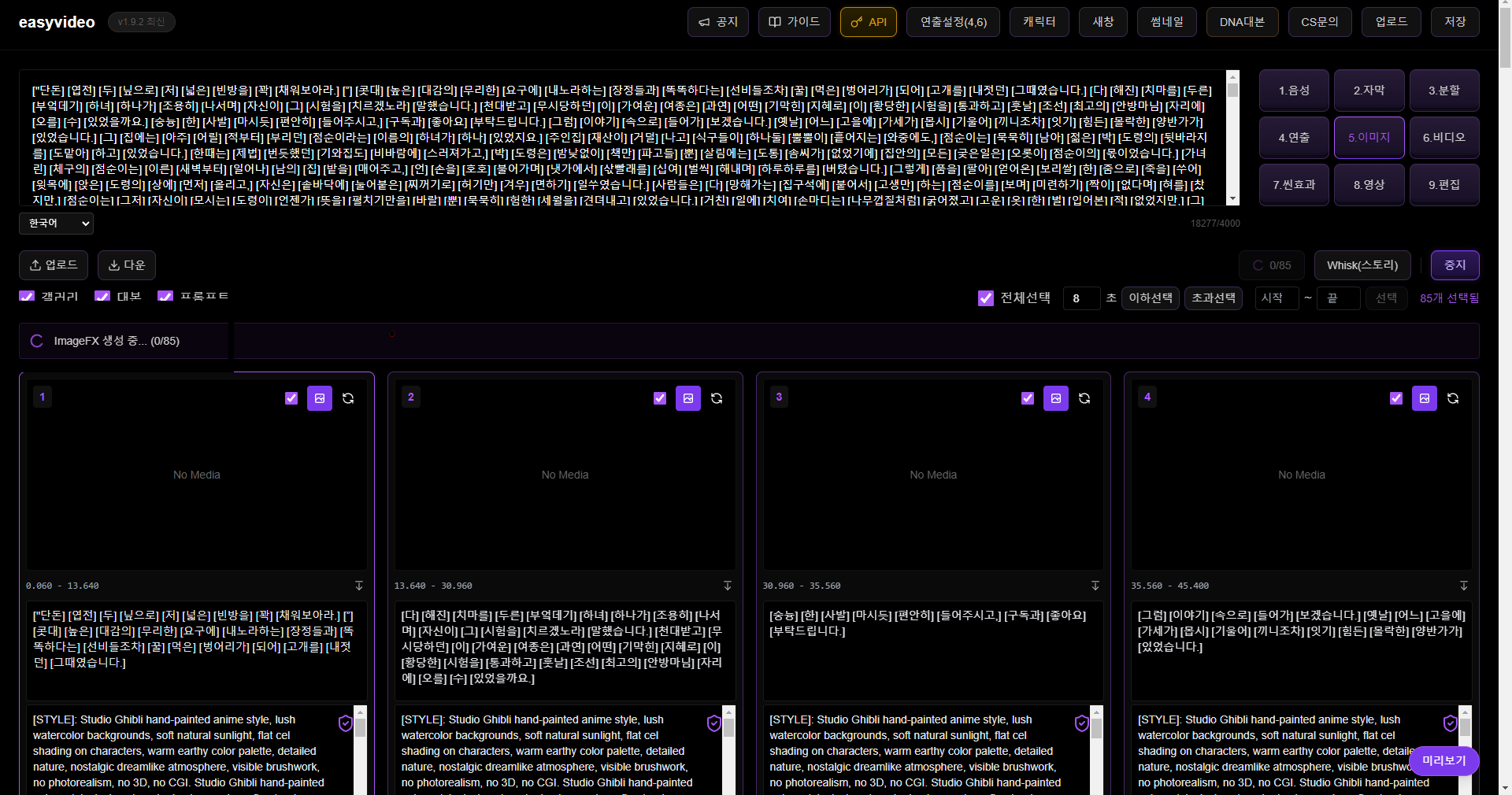The height and width of the screenshot is (795, 1512).
Task: Go to the 8.영상 step tab
Action: tap(1369, 185)
